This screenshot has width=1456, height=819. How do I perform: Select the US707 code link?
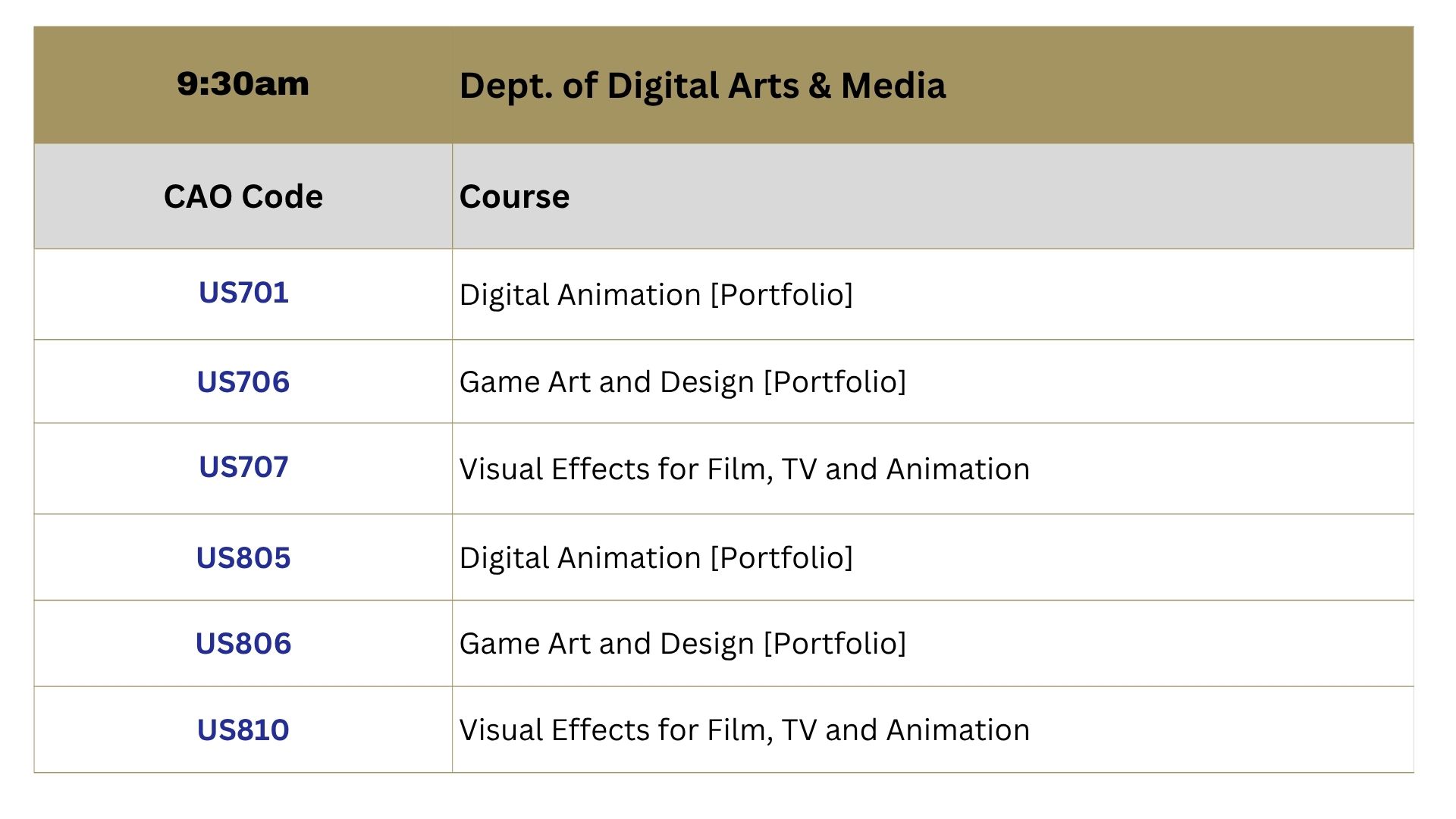point(243,467)
